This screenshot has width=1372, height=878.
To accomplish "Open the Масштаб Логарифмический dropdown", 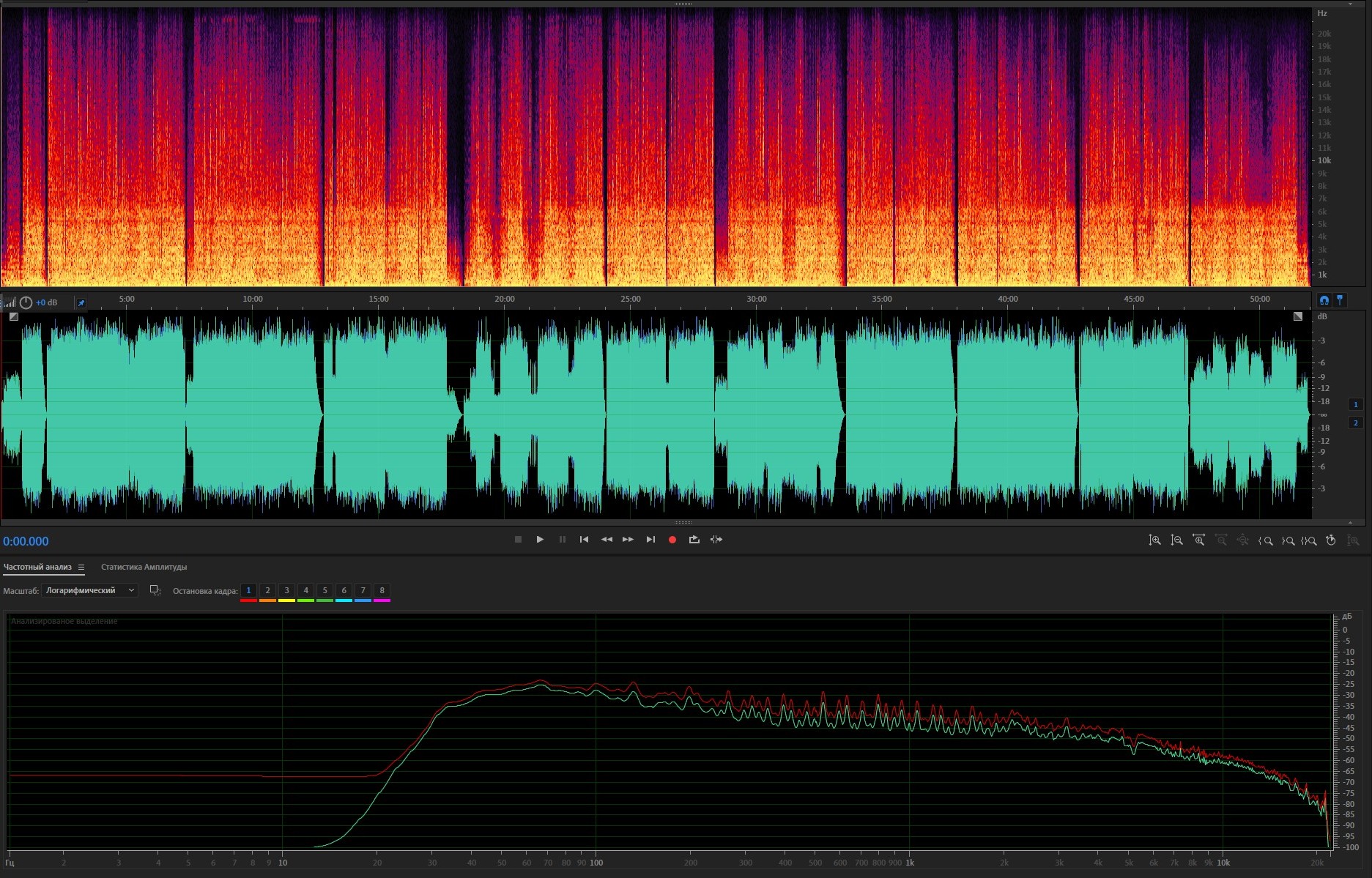I will 89,590.
